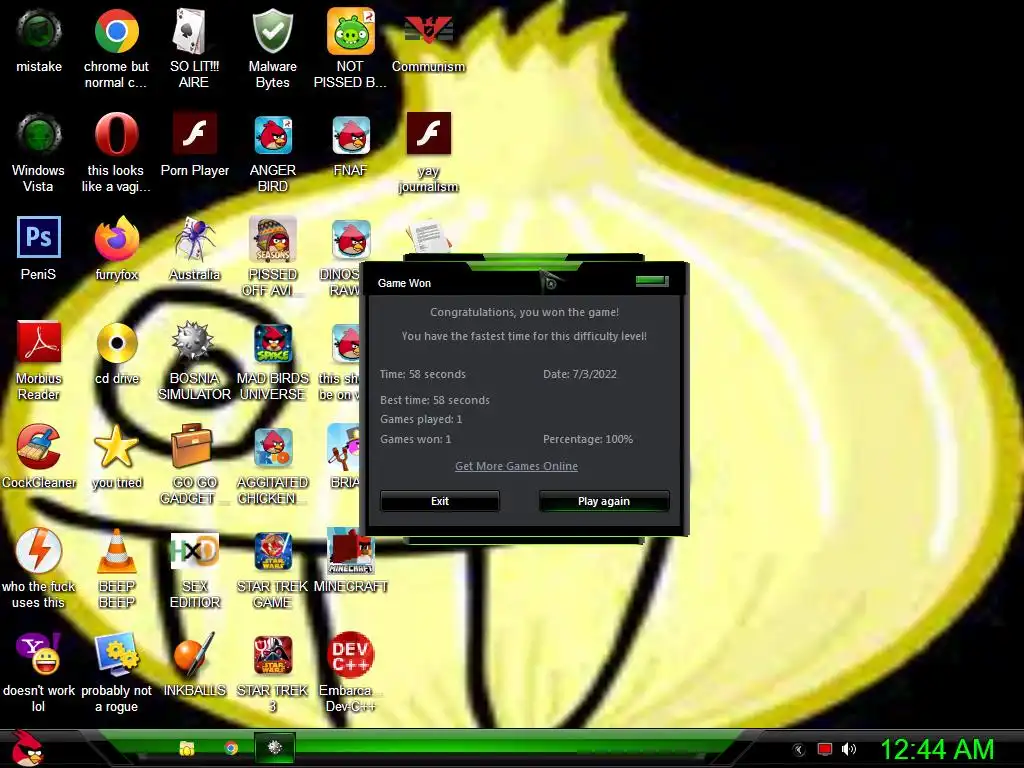Open the ANGER BIRD icon
The width and height of the screenshot is (1024, 768).
pos(272,135)
